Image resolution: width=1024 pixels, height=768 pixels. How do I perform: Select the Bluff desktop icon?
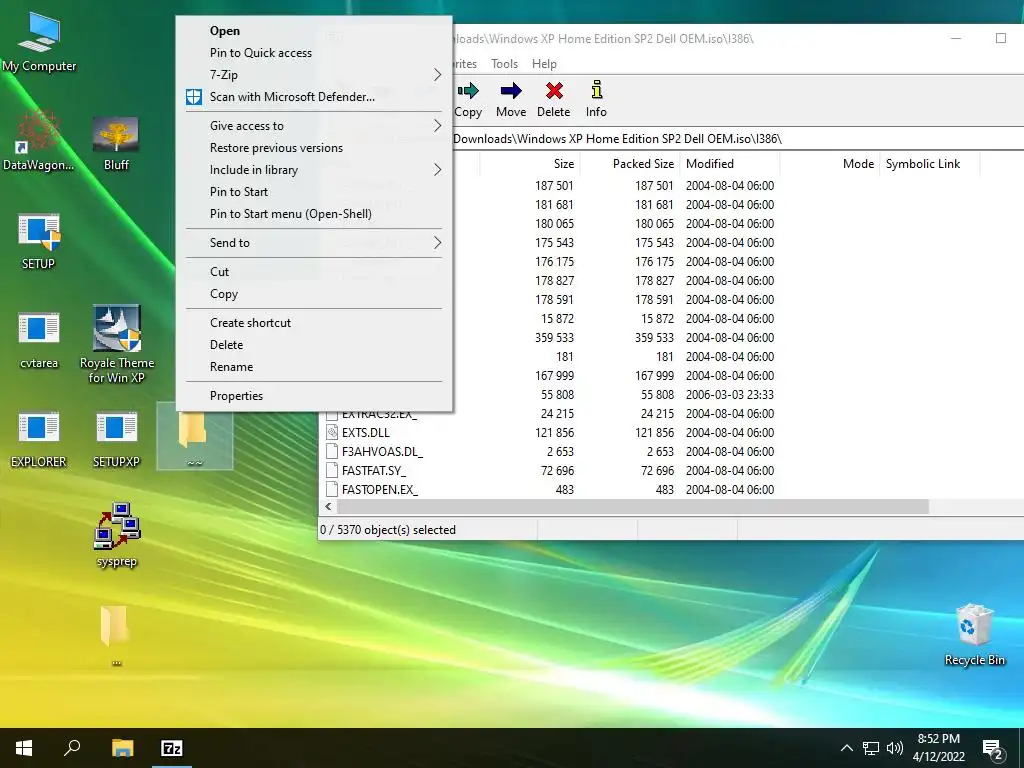(116, 144)
